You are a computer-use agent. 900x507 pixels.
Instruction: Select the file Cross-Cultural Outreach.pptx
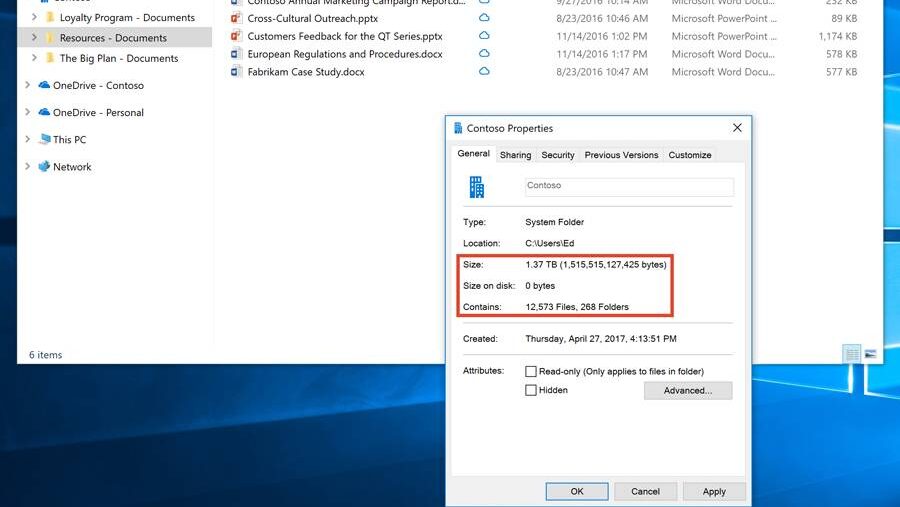click(x=313, y=18)
